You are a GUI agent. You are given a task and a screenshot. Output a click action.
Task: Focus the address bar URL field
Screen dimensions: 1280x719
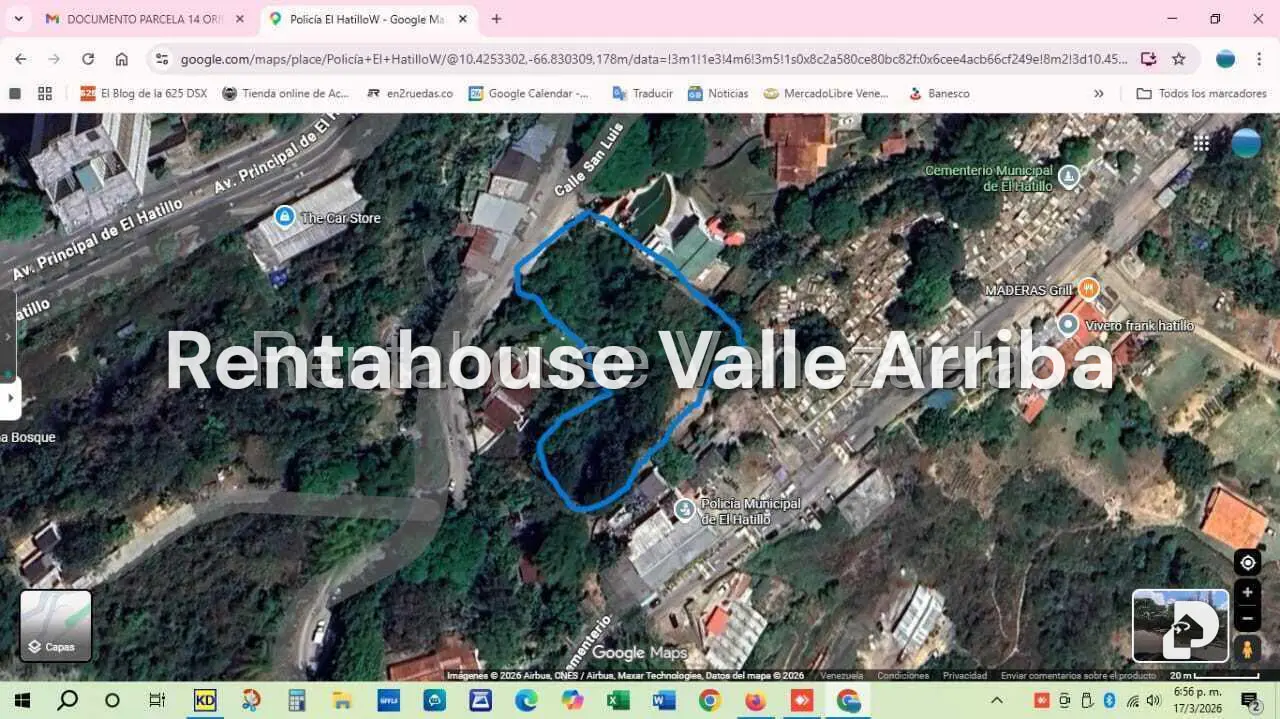point(654,59)
